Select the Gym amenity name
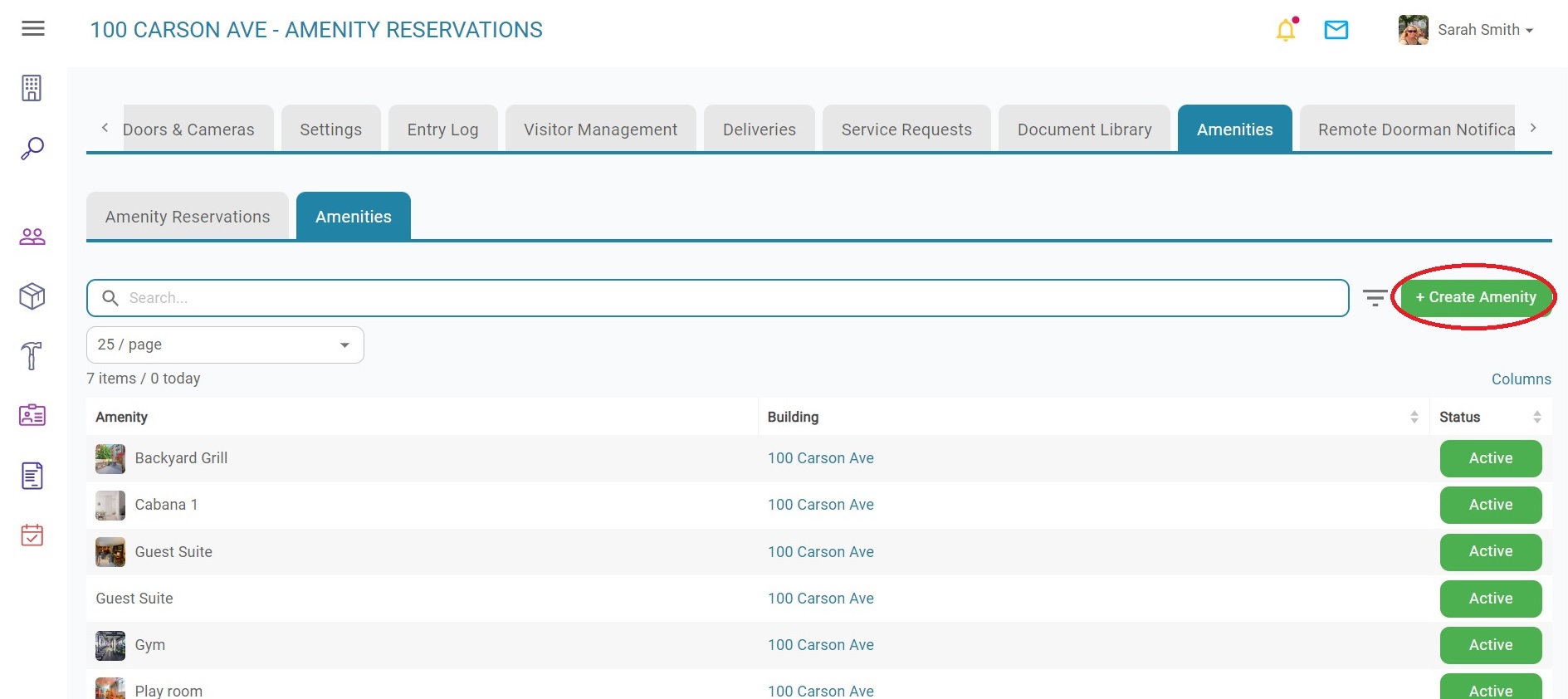1568x699 pixels. pyautogui.click(x=150, y=645)
